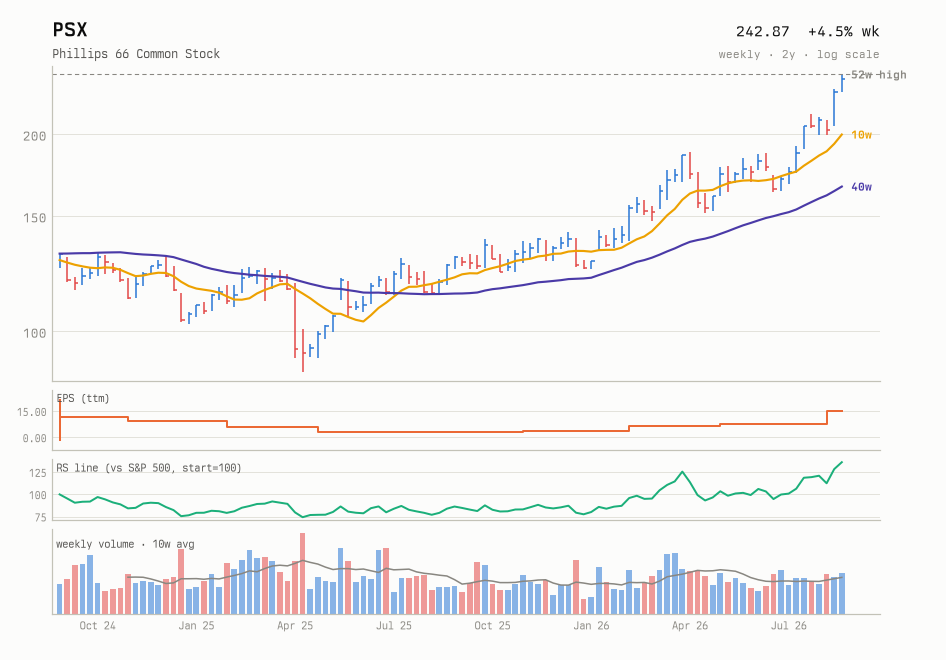Click the 0.00 EPS axis label
The image size is (946, 660).
click(x=34, y=438)
